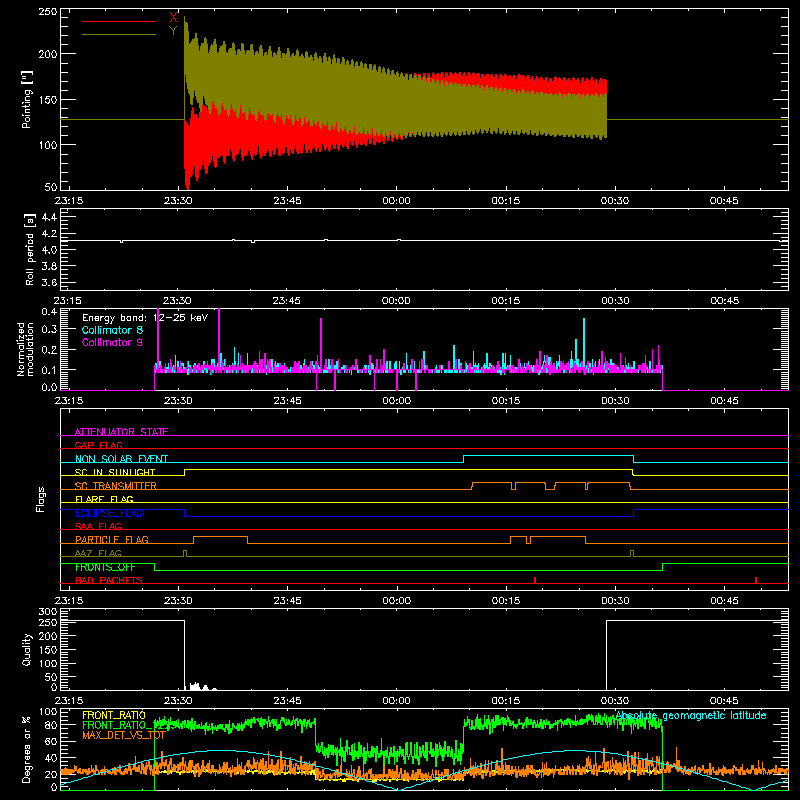Select the 3.6 tick on Roll period axis
Viewport: 800px width, 800px height.
(x=49, y=282)
